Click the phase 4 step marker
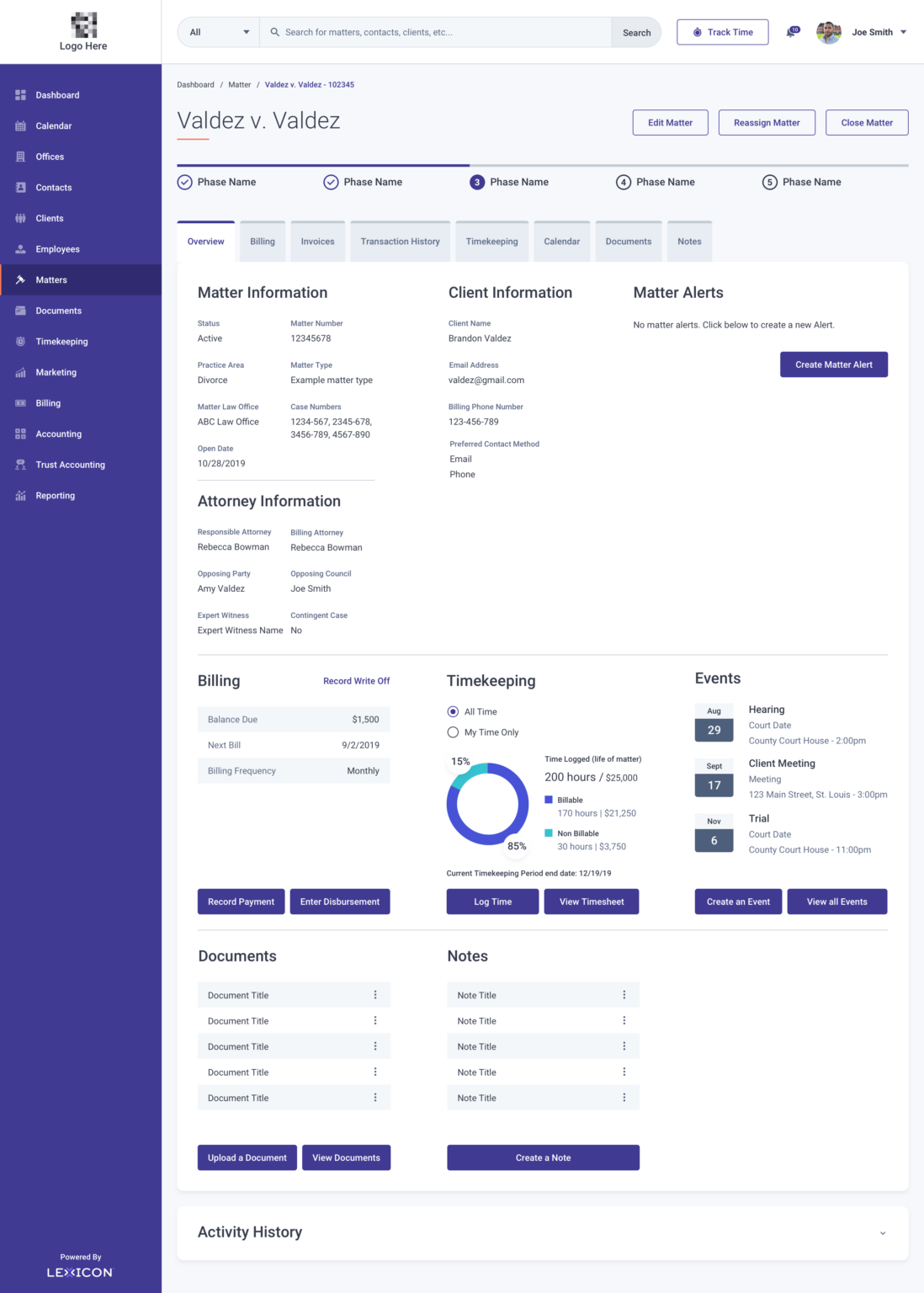This screenshot has width=924, height=1293. click(624, 182)
